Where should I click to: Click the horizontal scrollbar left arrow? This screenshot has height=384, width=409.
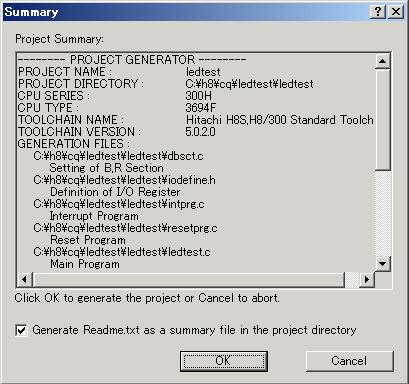click(24, 279)
